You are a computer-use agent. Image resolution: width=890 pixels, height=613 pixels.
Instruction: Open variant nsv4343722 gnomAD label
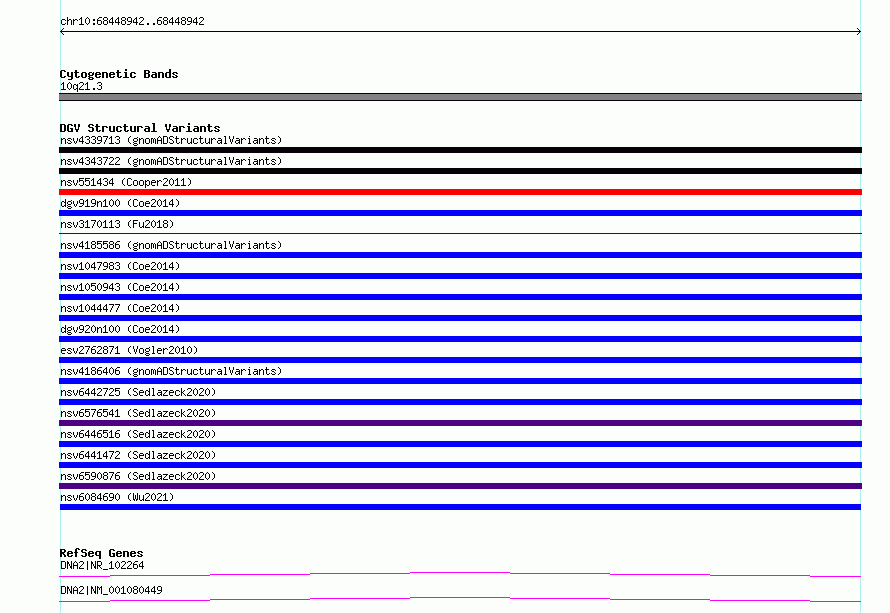tap(171, 161)
